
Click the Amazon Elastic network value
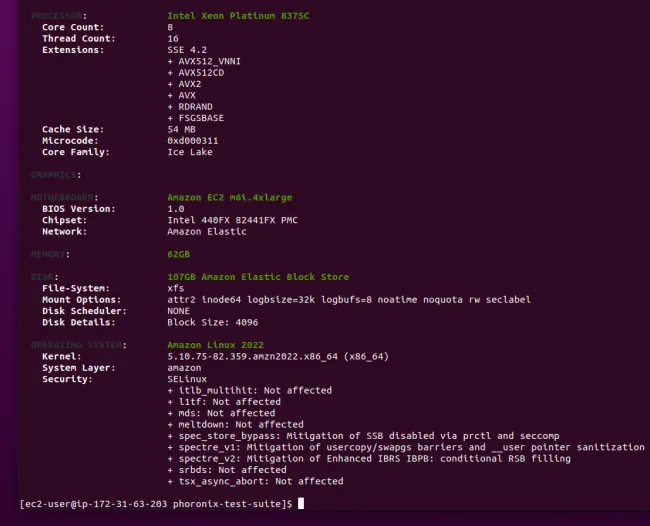tap(206, 231)
